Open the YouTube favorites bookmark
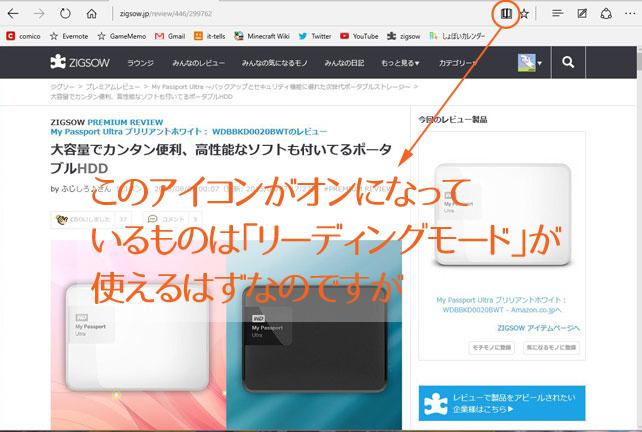The width and height of the screenshot is (642, 432). (359, 36)
